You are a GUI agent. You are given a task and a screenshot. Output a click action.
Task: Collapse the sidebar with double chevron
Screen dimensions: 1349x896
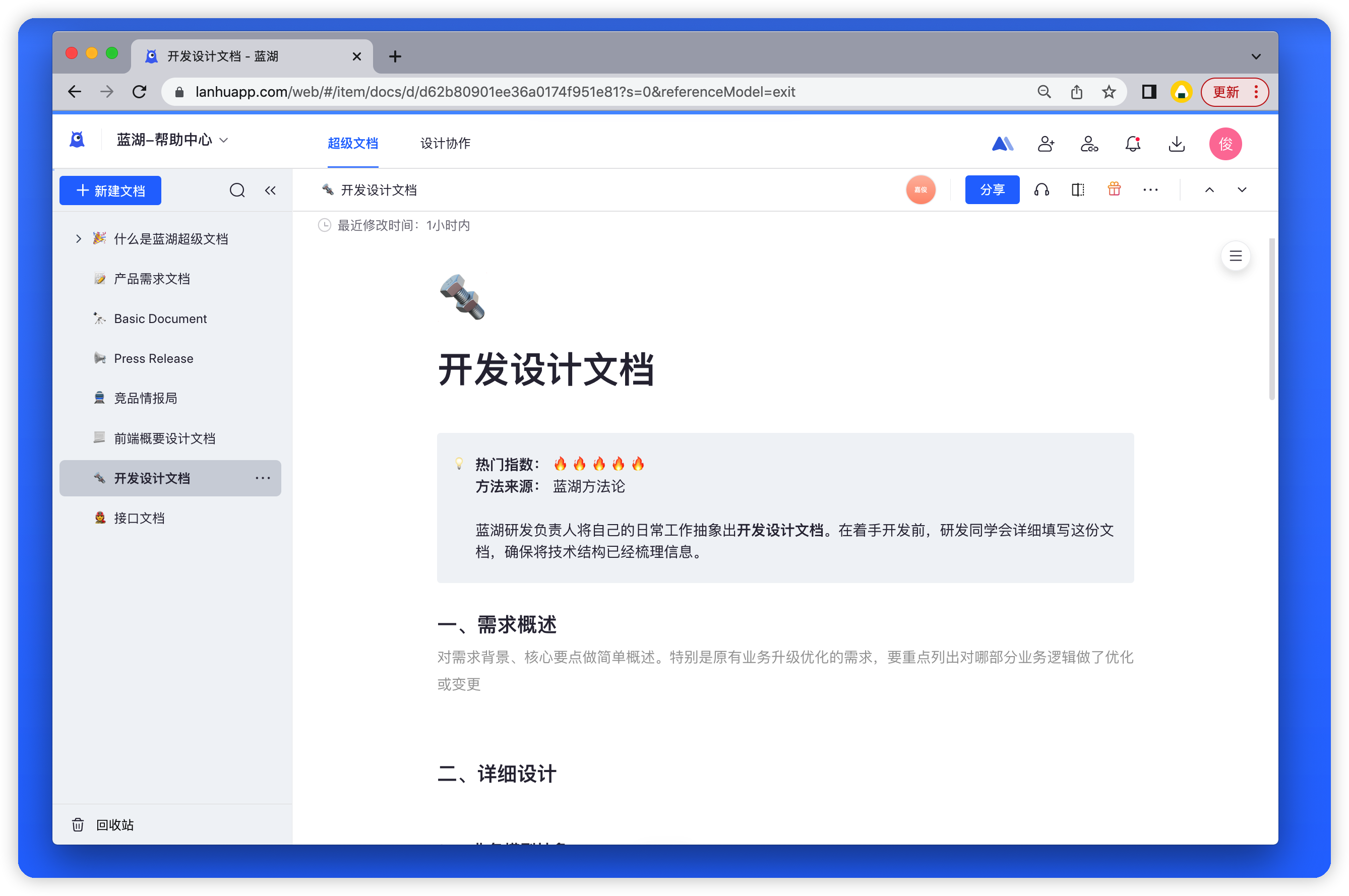[x=270, y=190]
